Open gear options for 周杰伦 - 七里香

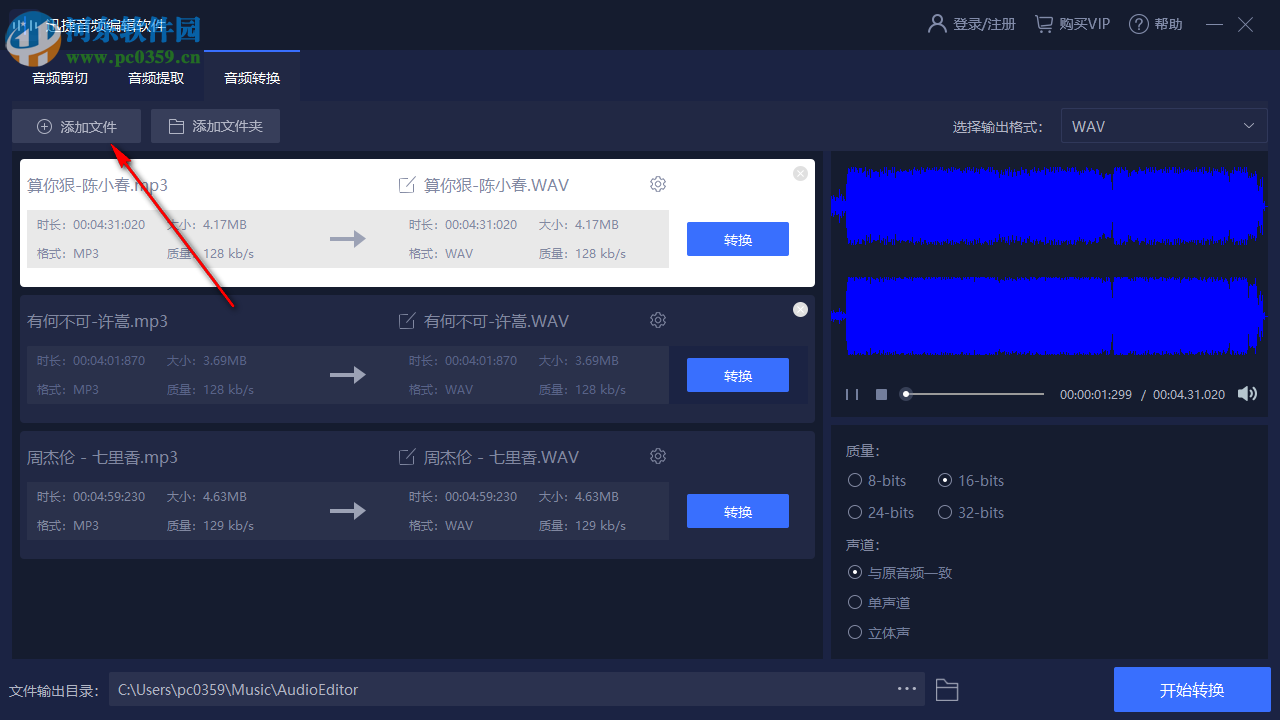(x=657, y=455)
